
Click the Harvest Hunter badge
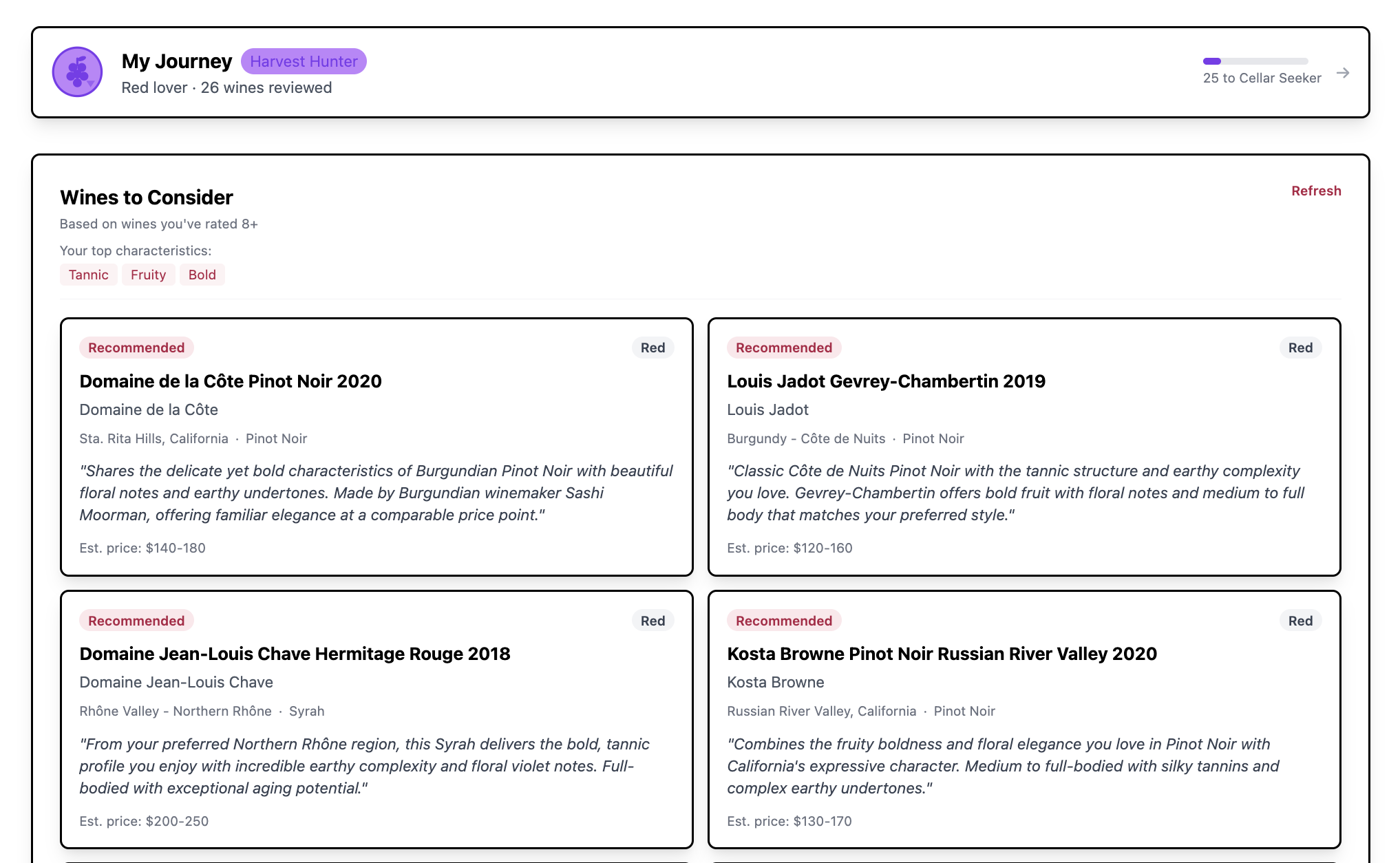(304, 61)
